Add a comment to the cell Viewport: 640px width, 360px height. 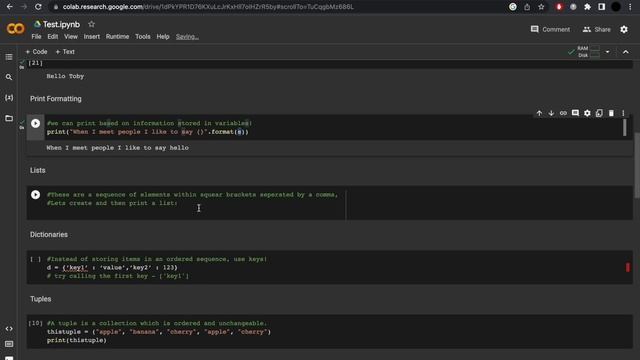(575, 113)
